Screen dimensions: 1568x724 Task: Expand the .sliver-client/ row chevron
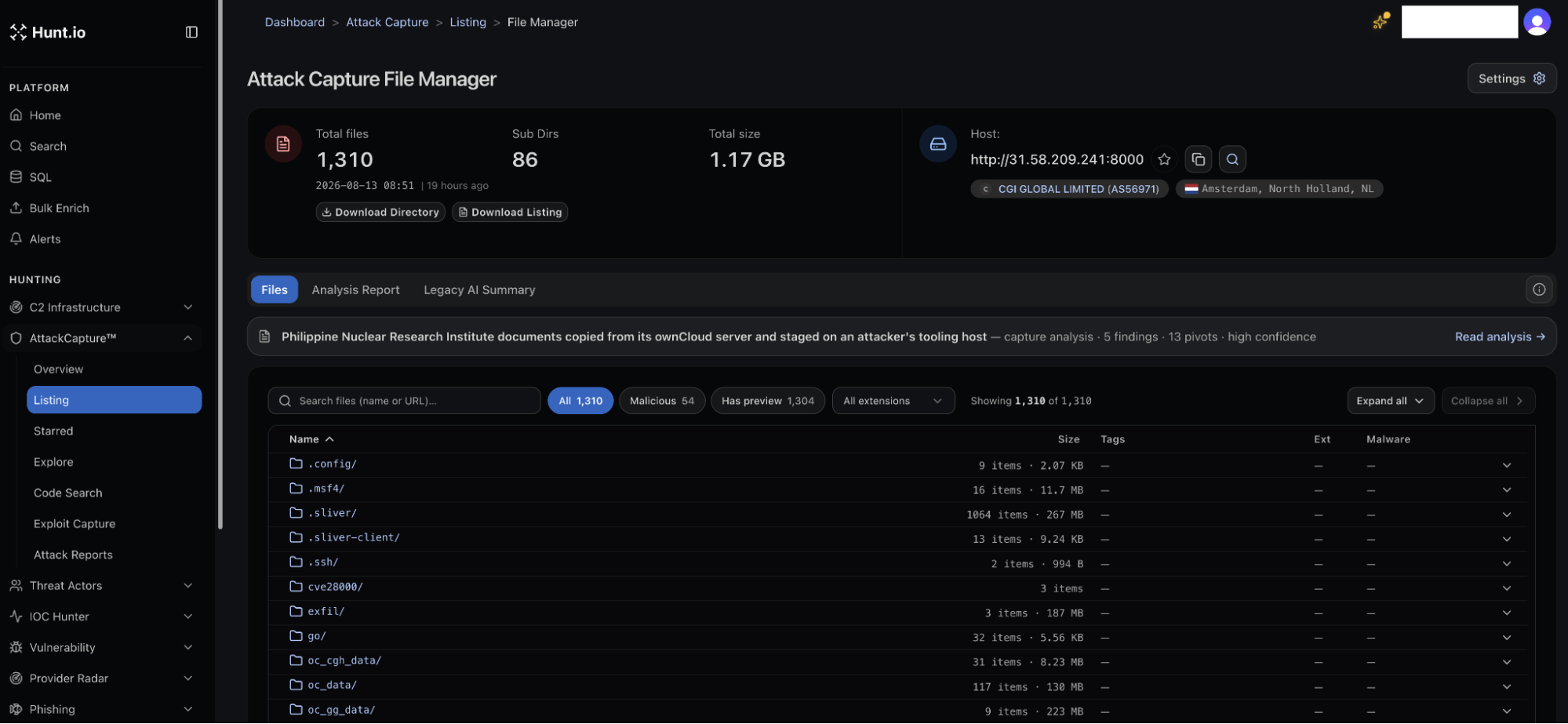(x=1507, y=539)
